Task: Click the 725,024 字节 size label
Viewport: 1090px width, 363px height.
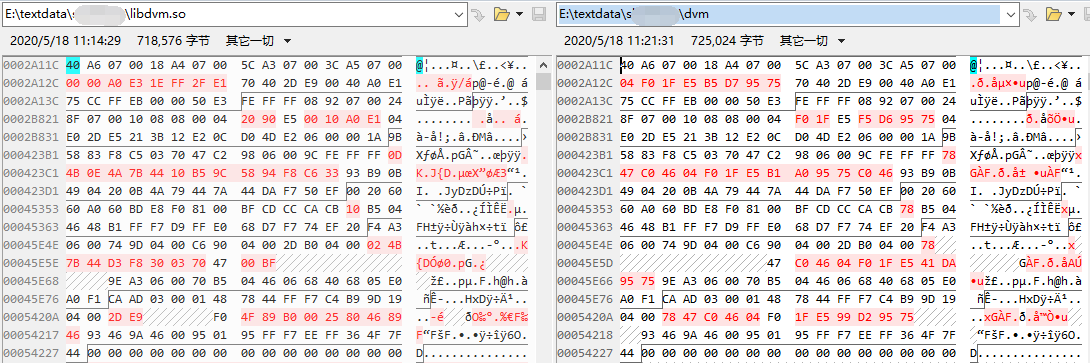Action: point(726,40)
